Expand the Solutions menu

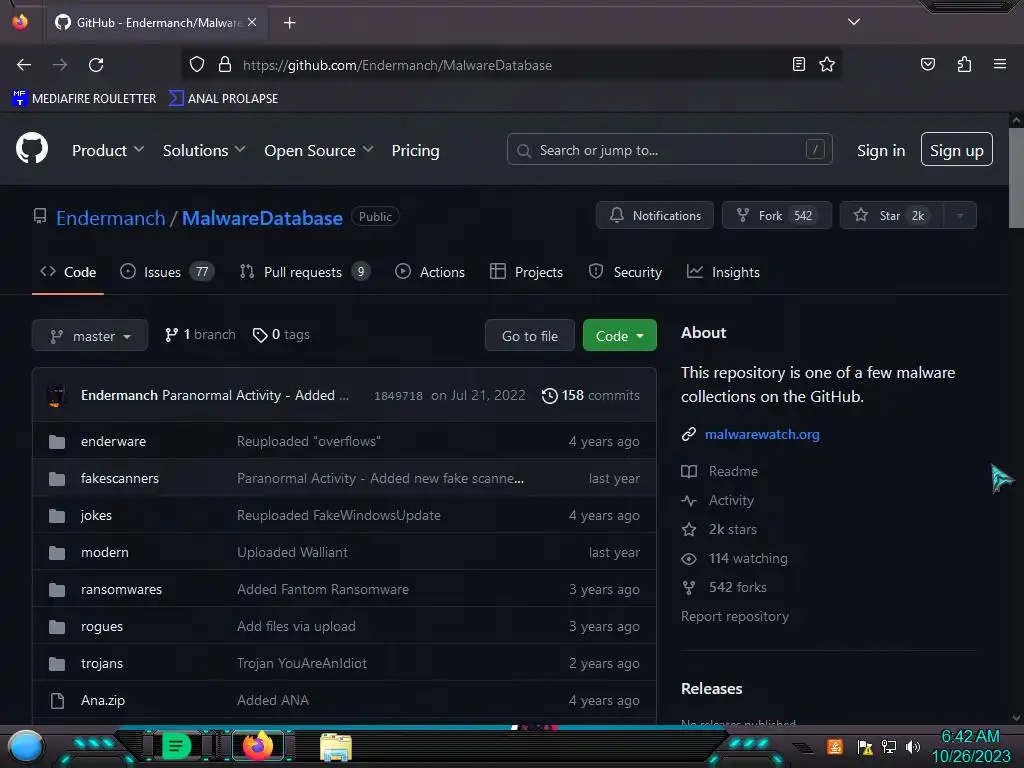click(x=204, y=150)
